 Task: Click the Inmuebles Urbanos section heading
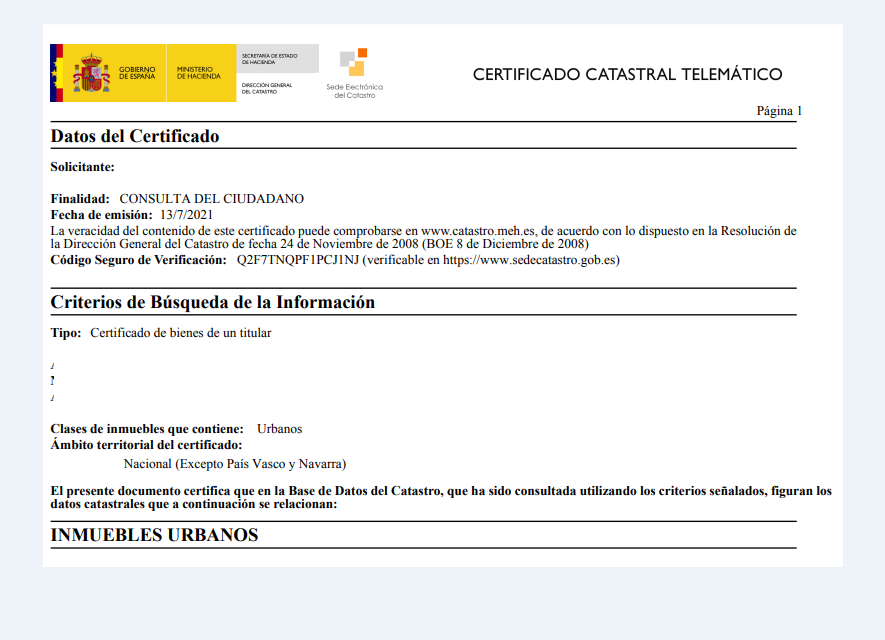point(154,535)
